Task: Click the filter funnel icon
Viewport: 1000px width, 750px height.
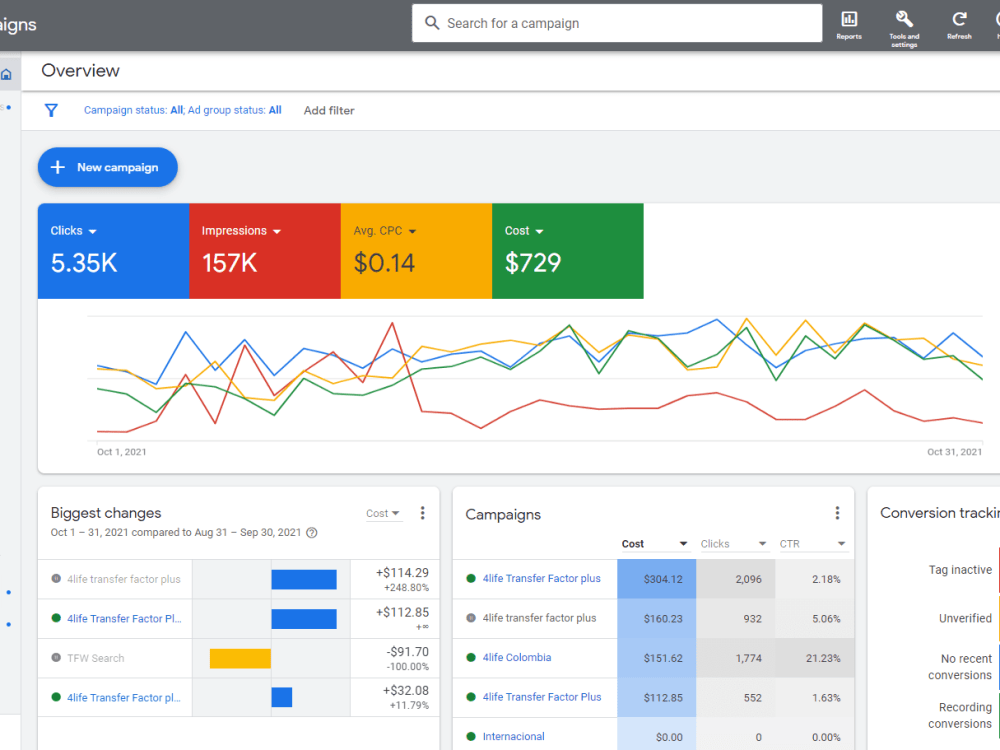Action: (51, 110)
